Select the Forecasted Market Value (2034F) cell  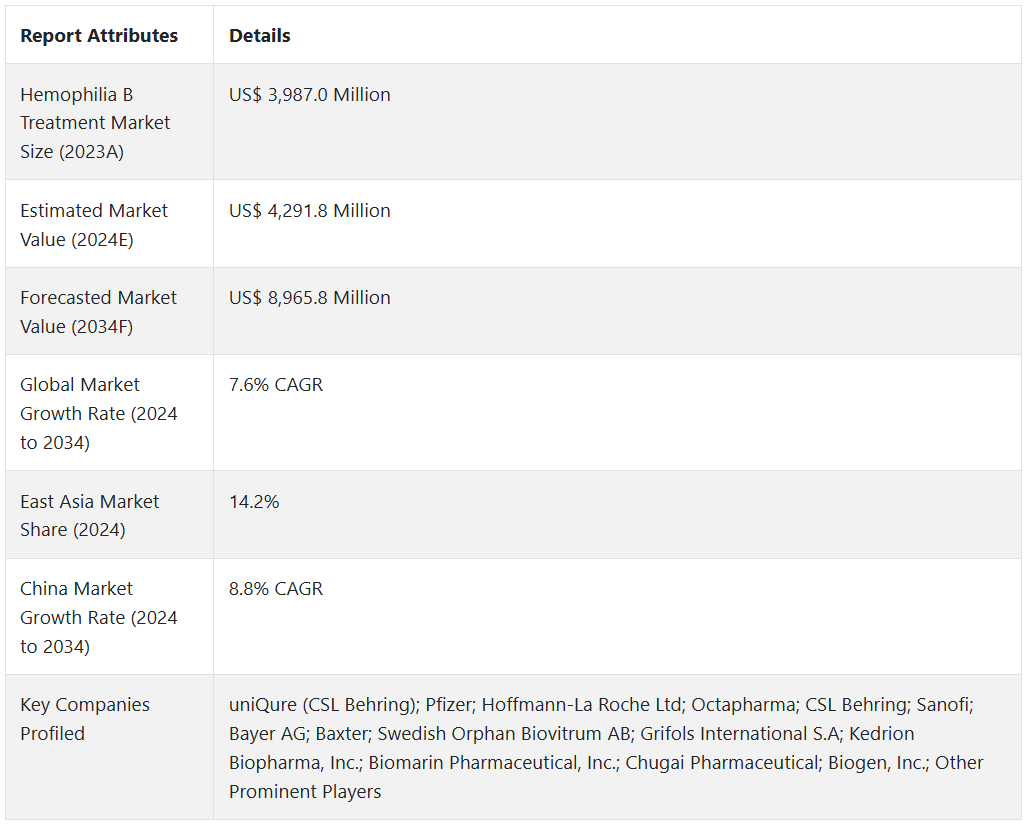tap(98, 312)
